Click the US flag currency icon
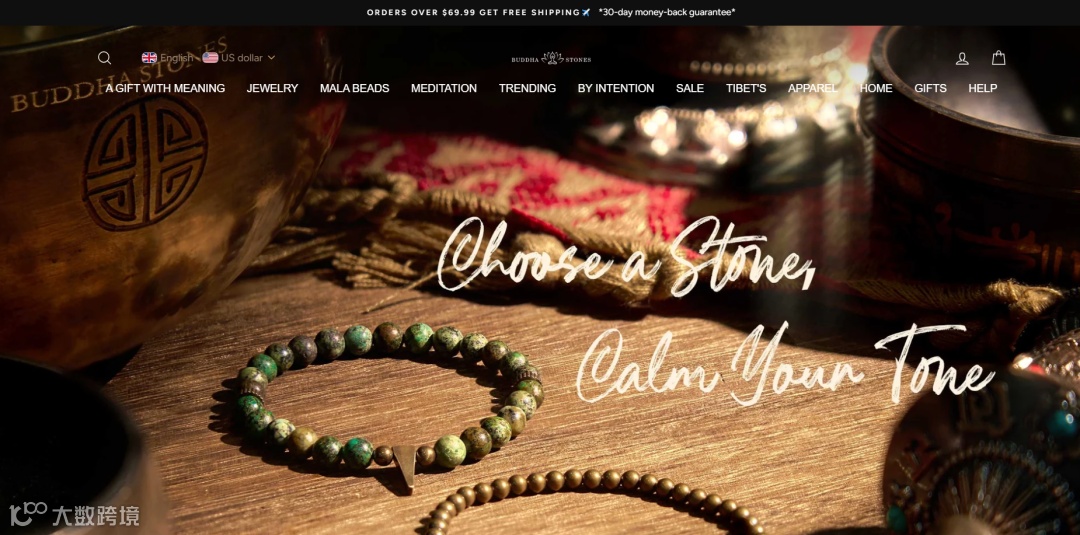Screen dimensions: 1080x535 click(210, 58)
